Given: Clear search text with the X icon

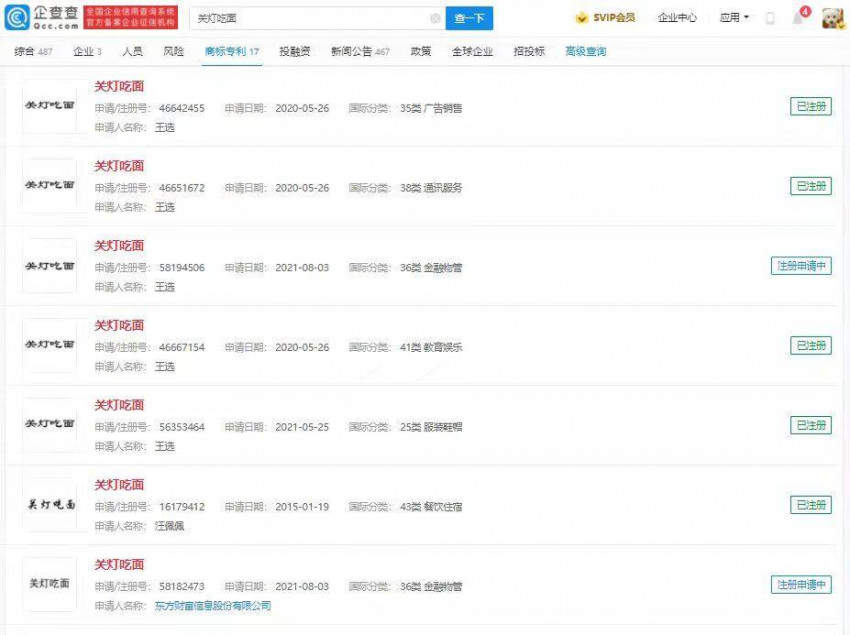Looking at the screenshot, I should tap(435, 18).
